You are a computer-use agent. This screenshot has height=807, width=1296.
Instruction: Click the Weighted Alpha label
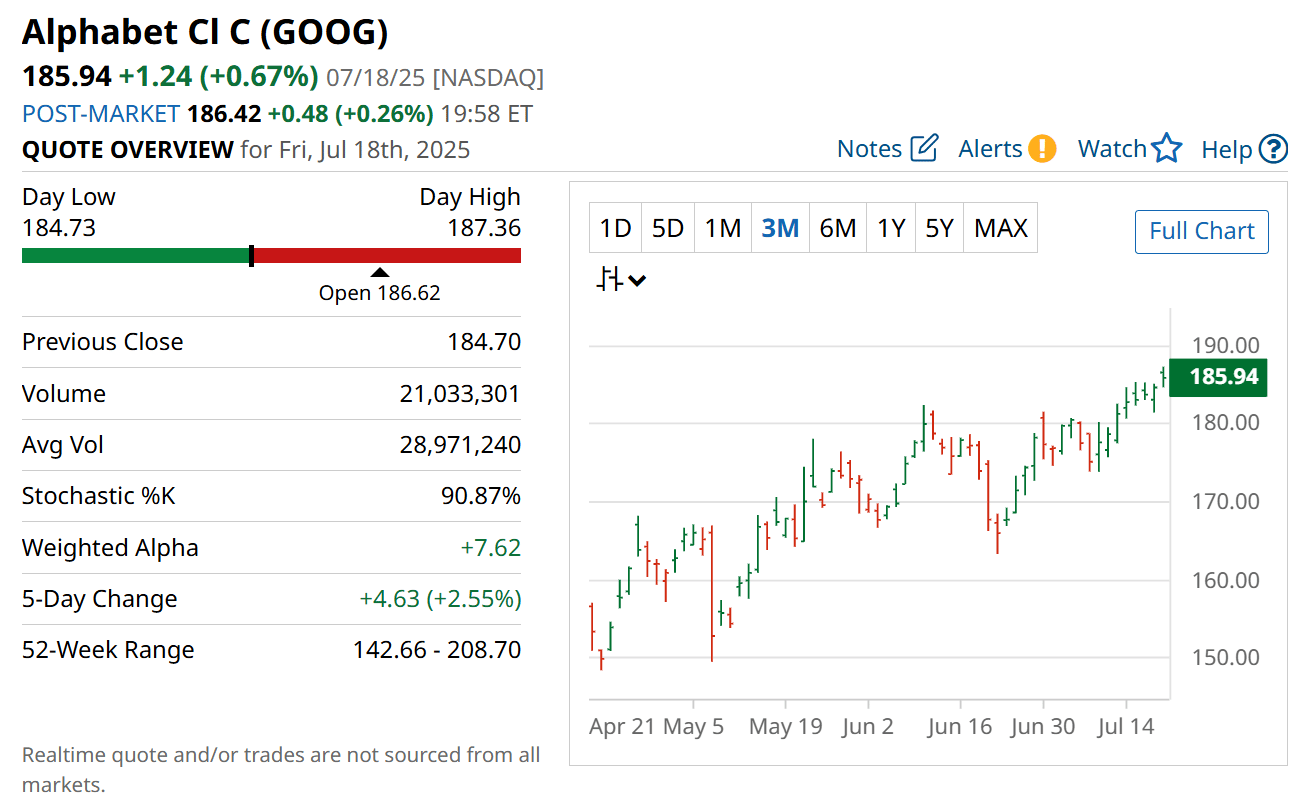pos(110,548)
